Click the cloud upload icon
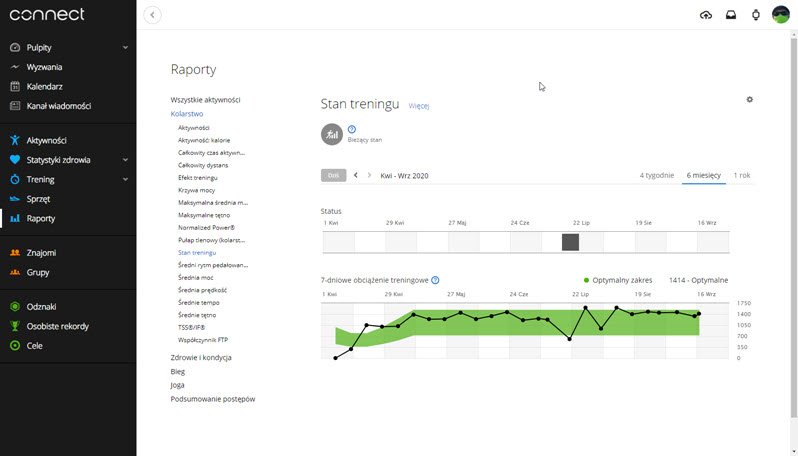This screenshot has height=456, width=798. (x=706, y=15)
